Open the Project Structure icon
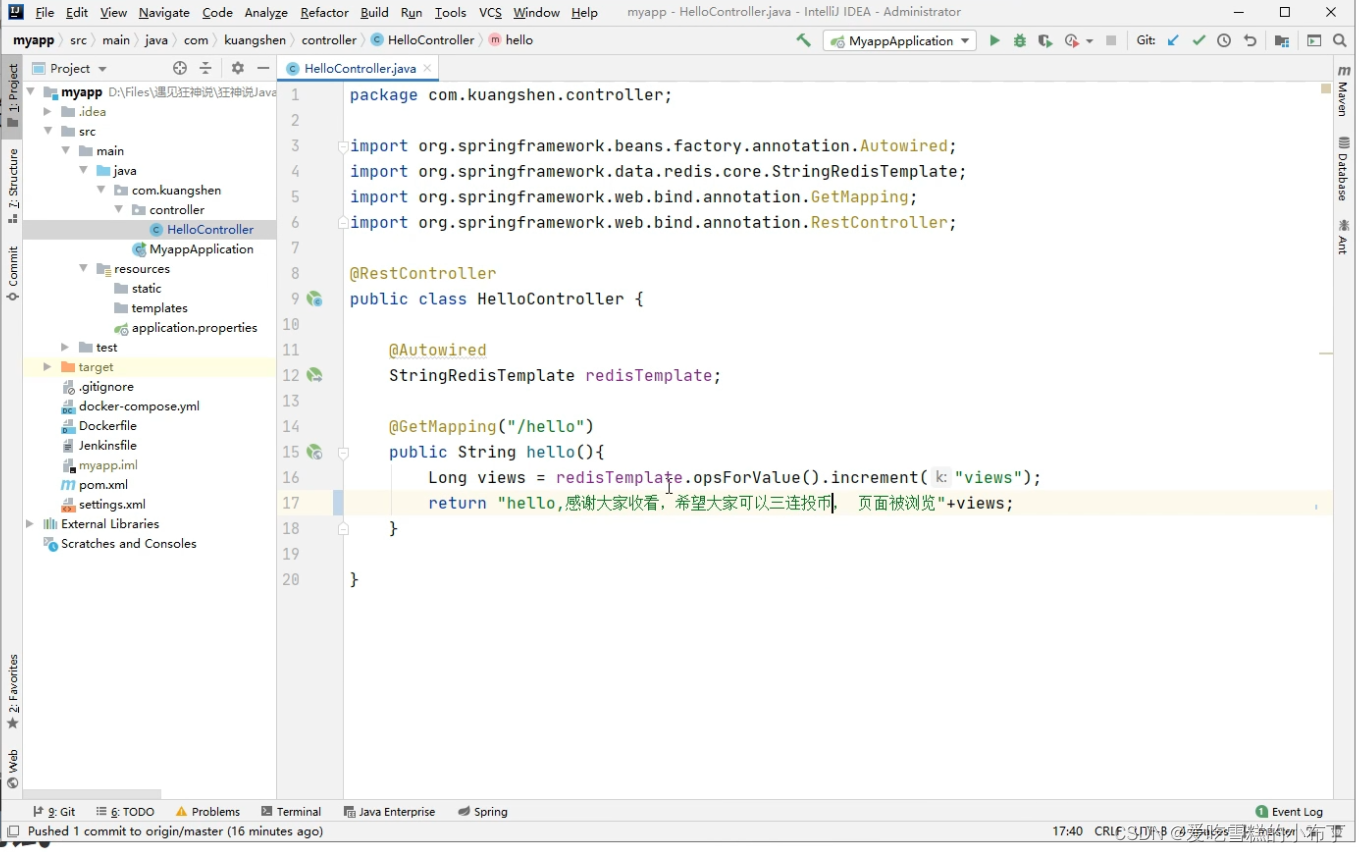Viewport: 1361px width, 852px height. (1282, 41)
